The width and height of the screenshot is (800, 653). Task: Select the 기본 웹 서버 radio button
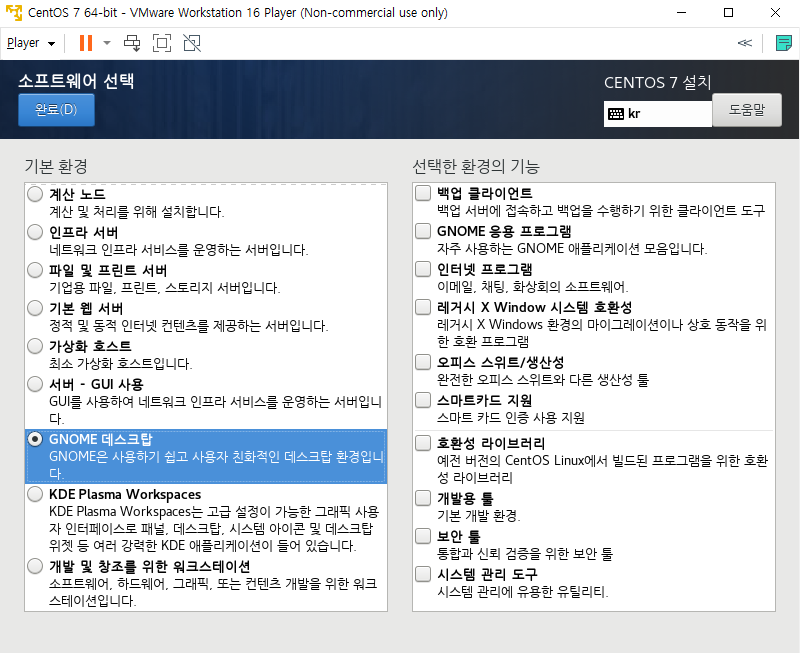coord(35,308)
